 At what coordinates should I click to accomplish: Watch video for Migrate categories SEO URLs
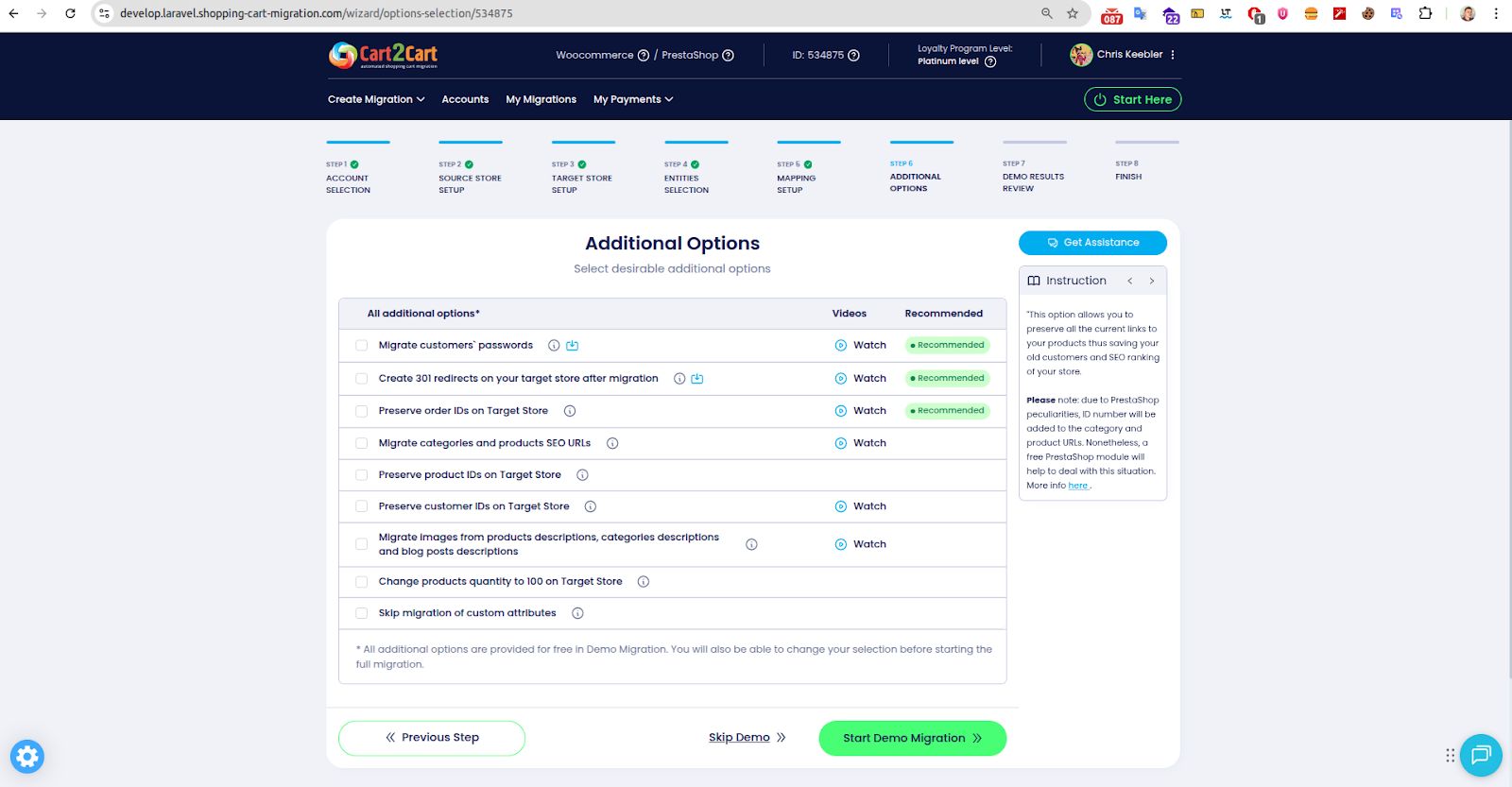point(861,443)
